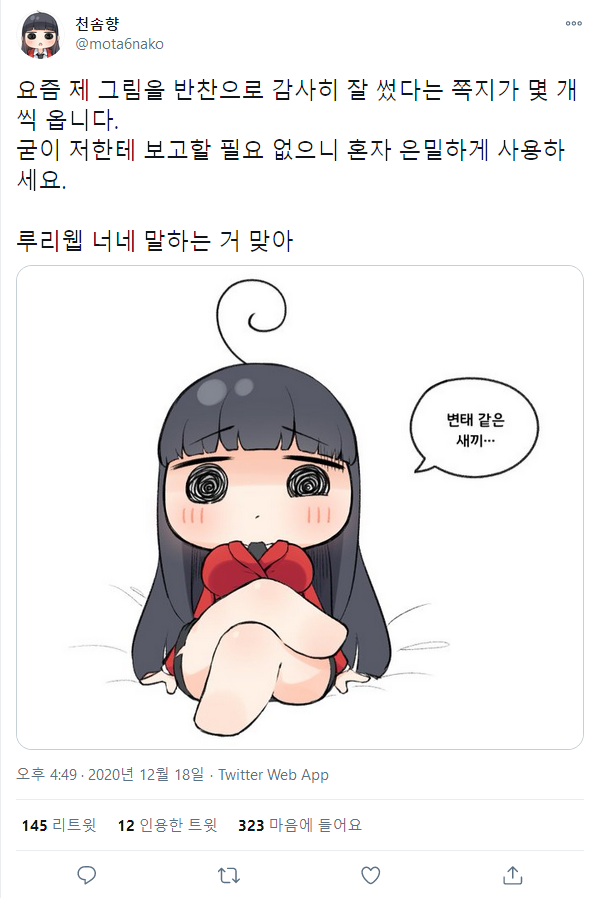
Task: Click the date 2020년 12월 18일
Action: (x=146, y=774)
